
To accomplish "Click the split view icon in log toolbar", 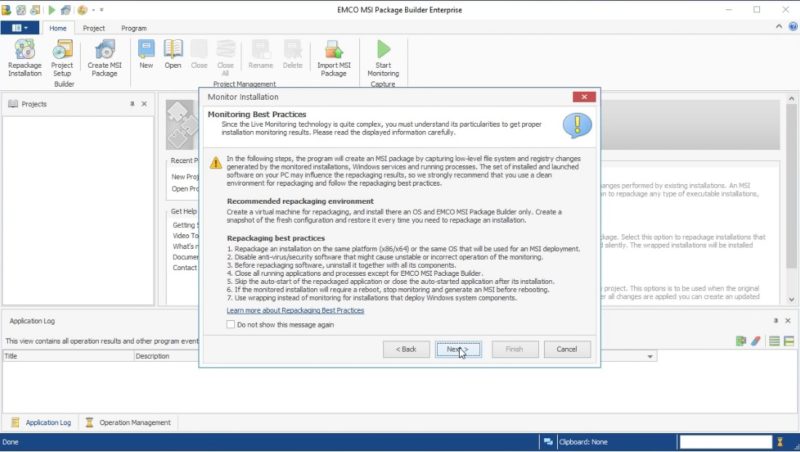I will [x=789, y=341].
